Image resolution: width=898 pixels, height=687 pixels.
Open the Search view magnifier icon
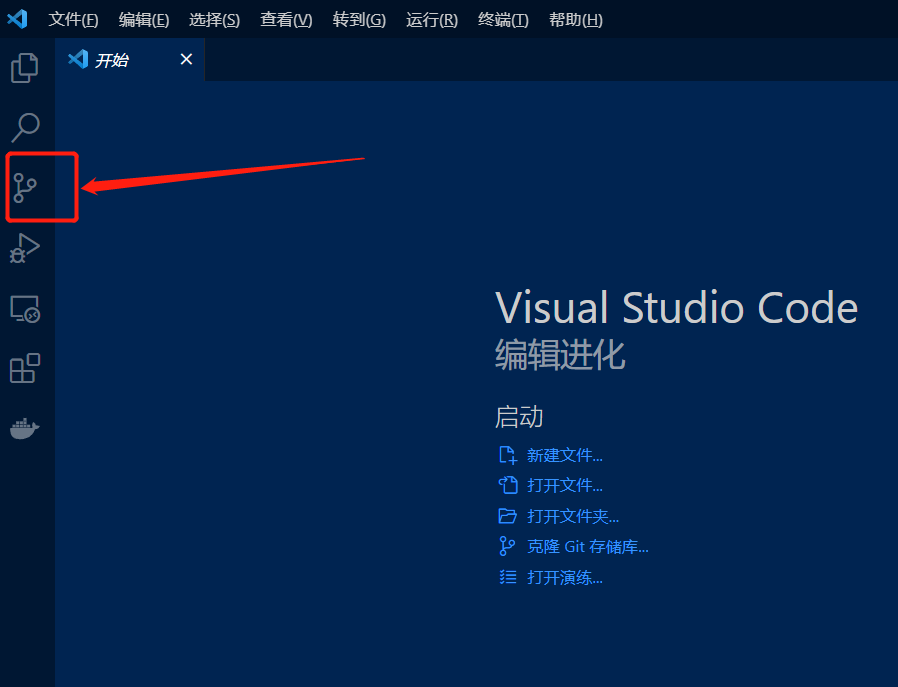pos(25,127)
